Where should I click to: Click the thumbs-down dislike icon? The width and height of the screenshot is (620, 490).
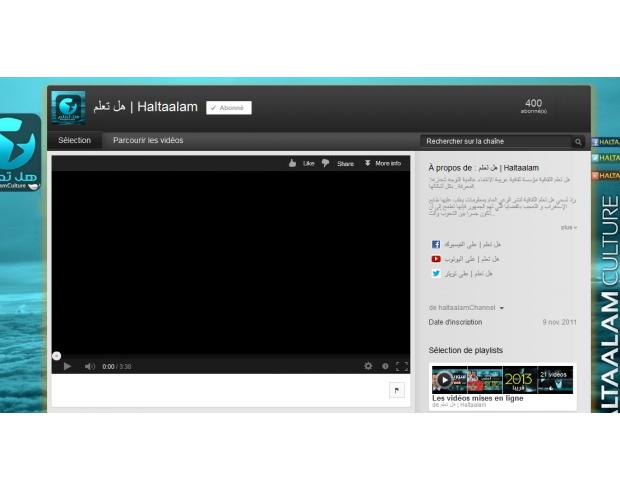coord(325,163)
